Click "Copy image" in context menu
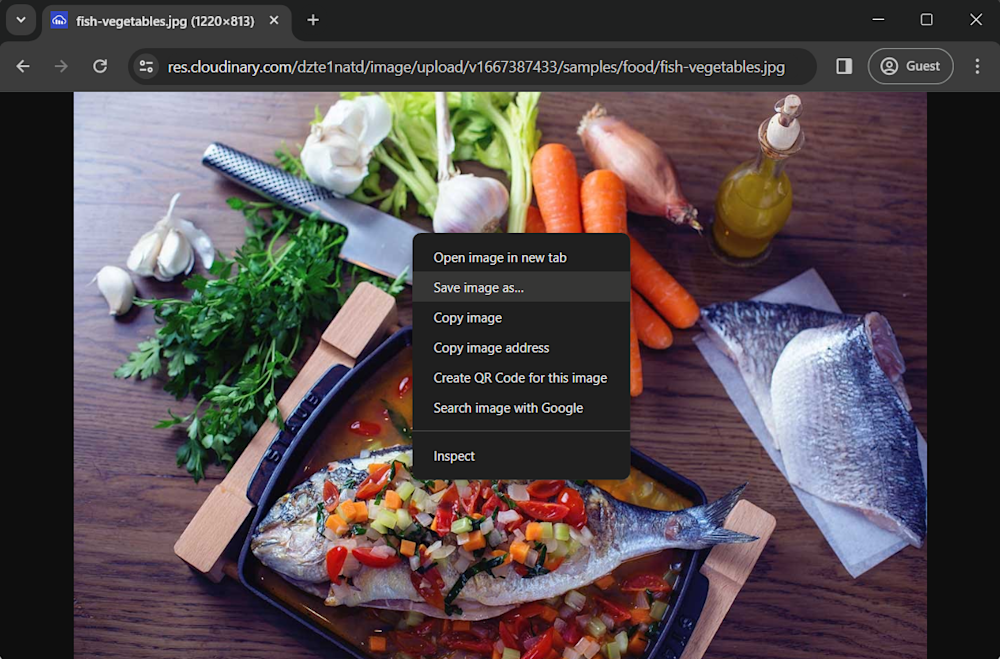The image size is (1000, 659). (467, 318)
